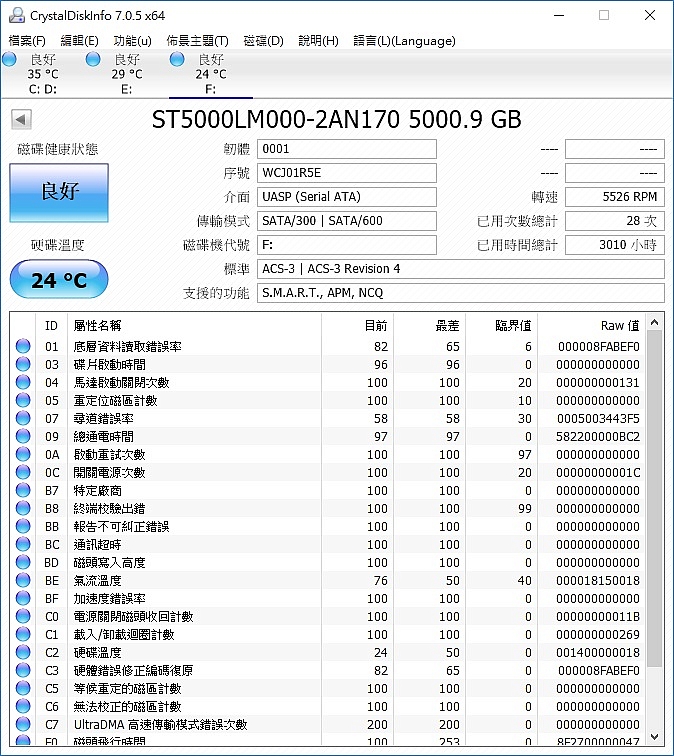Click the previous disk arrow button
Image resolution: width=674 pixels, height=756 pixels.
pos(21,119)
